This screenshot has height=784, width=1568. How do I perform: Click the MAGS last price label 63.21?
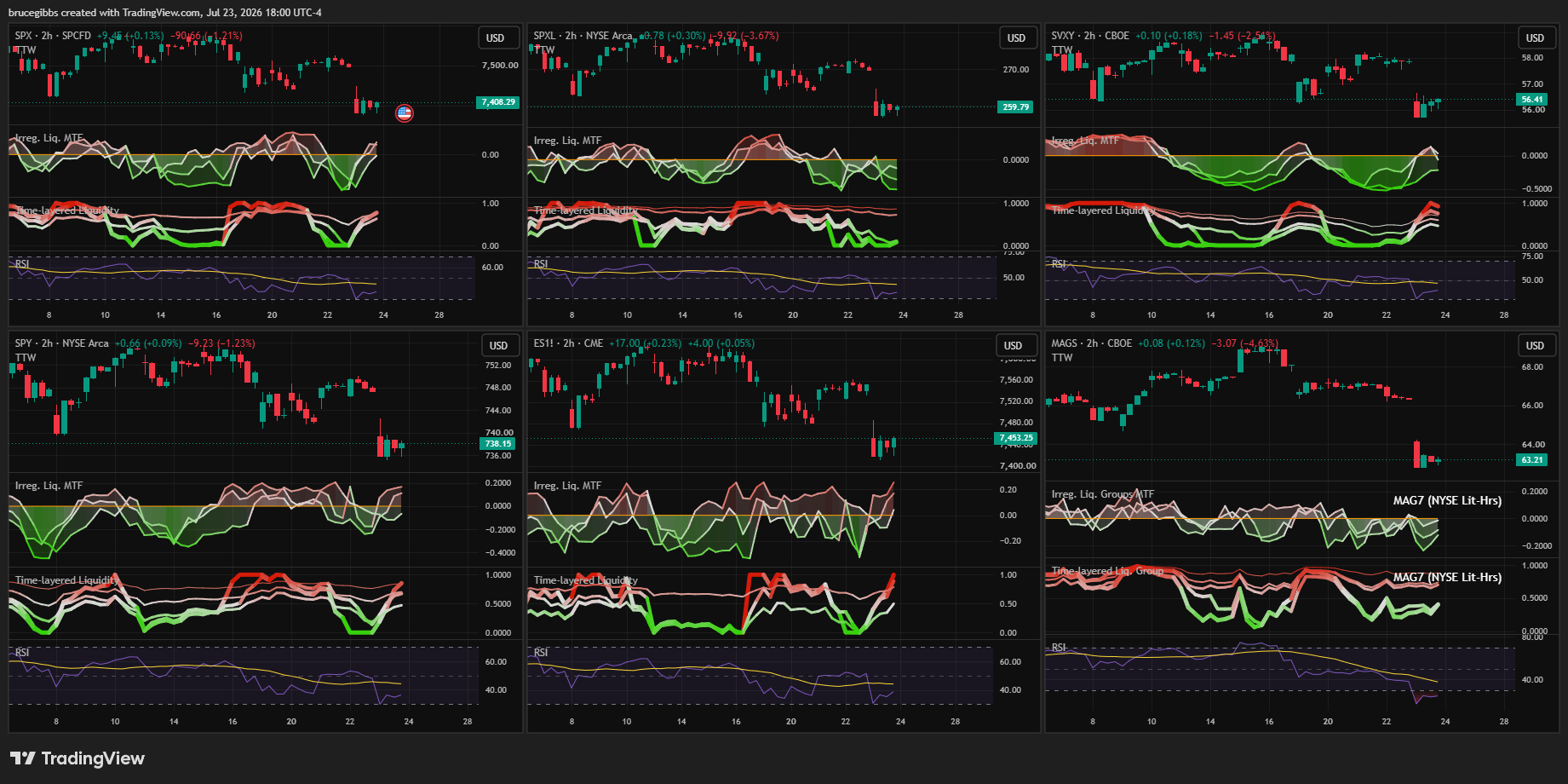pyautogui.click(x=1532, y=460)
